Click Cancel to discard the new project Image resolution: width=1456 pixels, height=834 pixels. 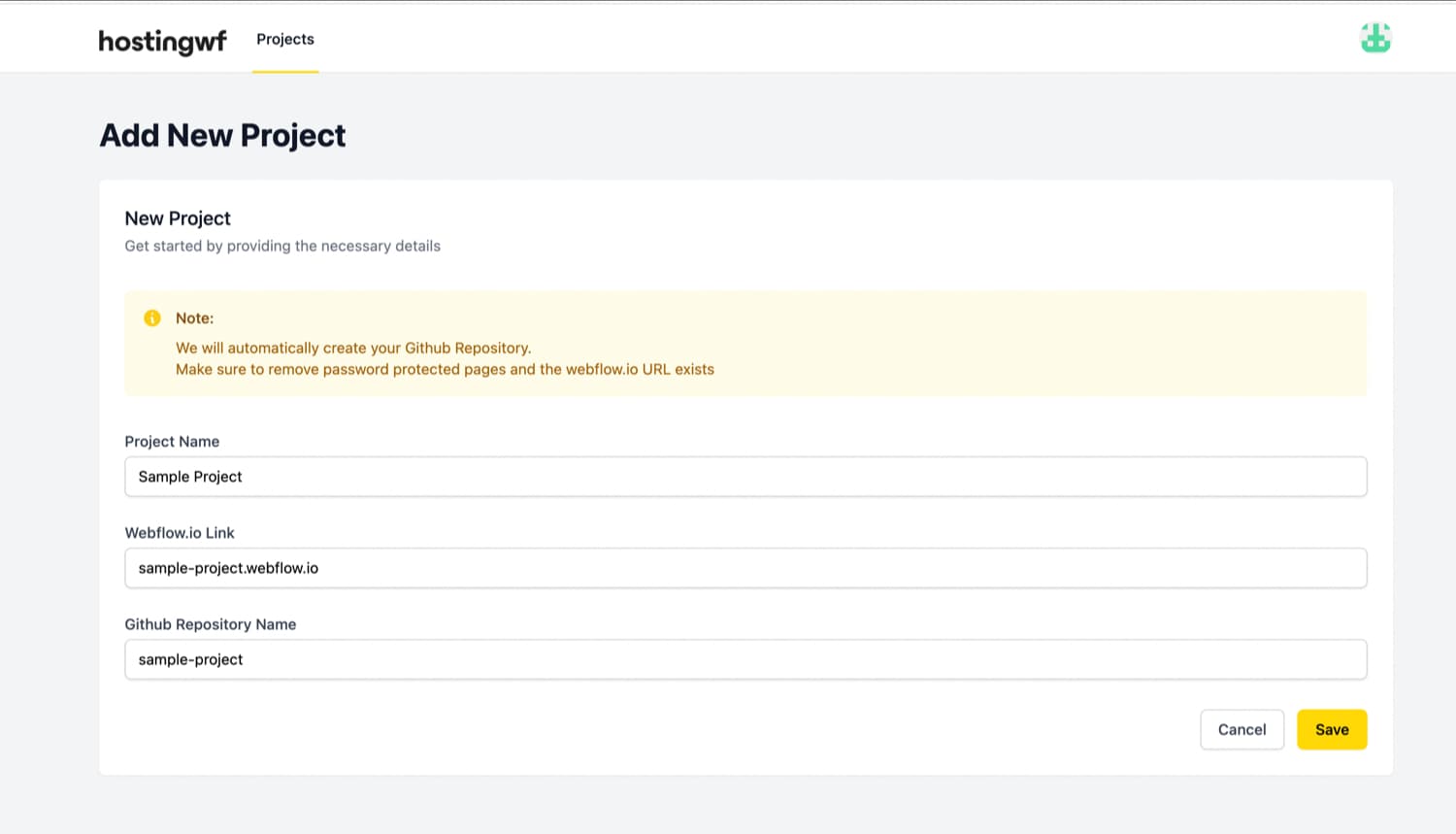point(1241,729)
